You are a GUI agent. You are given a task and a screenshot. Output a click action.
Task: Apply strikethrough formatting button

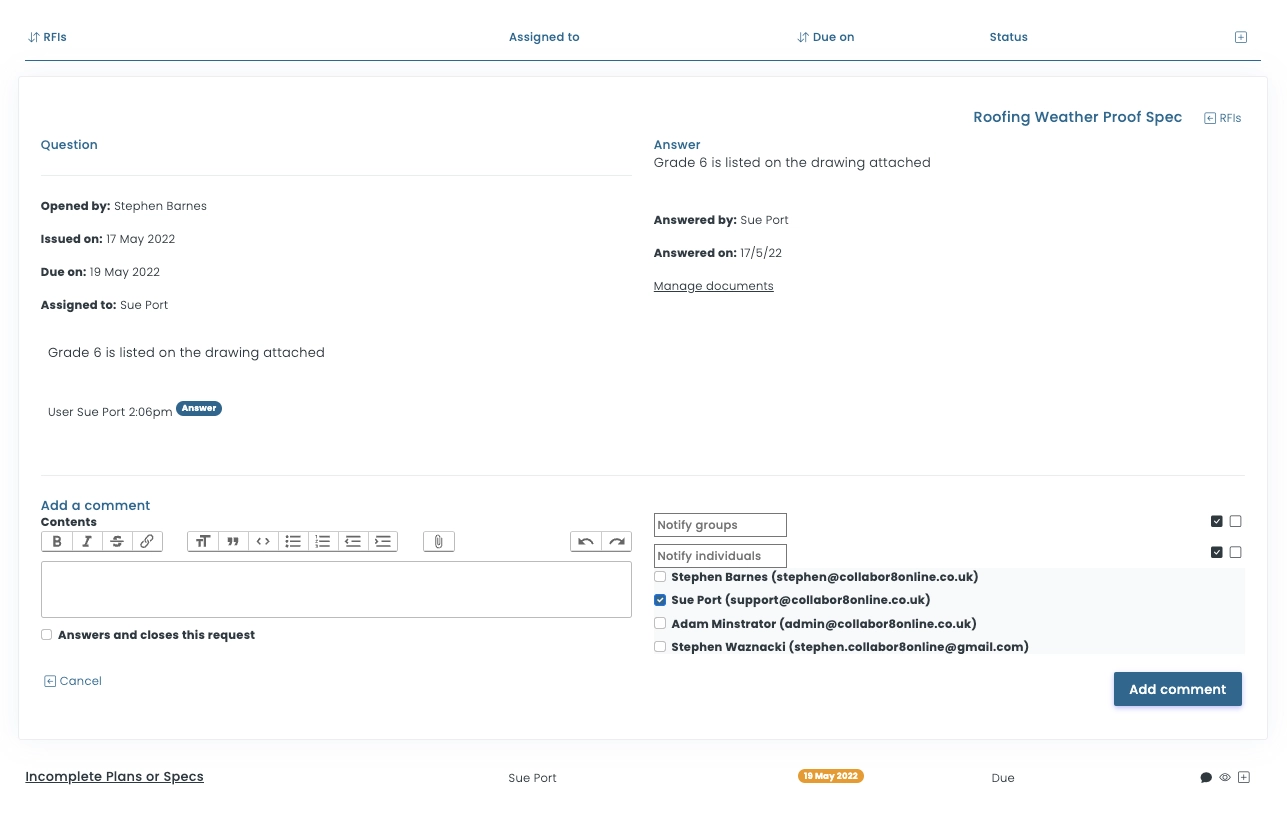[x=117, y=541]
